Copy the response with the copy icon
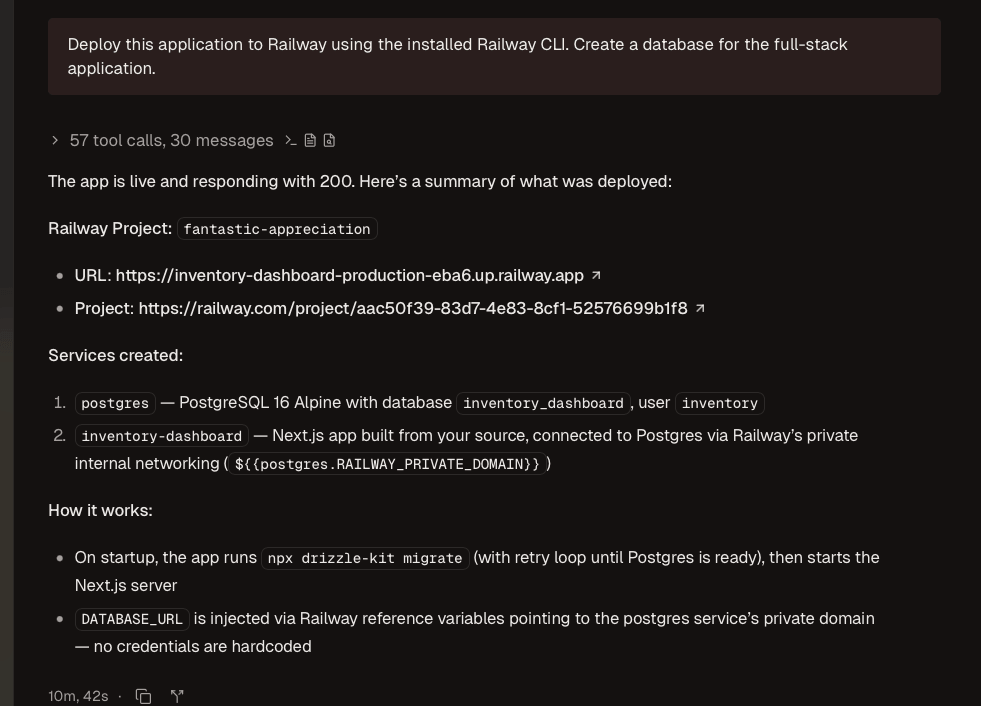 click(143, 696)
